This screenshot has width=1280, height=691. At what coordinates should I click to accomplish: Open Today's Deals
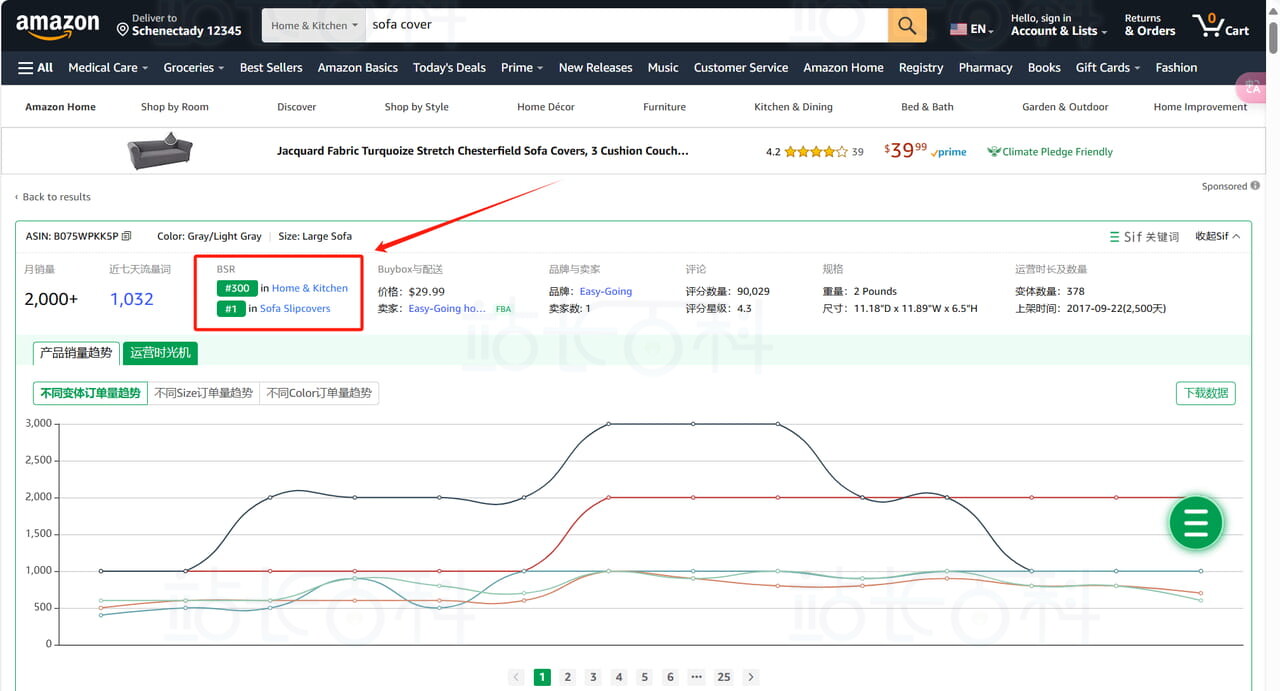pos(449,68)
